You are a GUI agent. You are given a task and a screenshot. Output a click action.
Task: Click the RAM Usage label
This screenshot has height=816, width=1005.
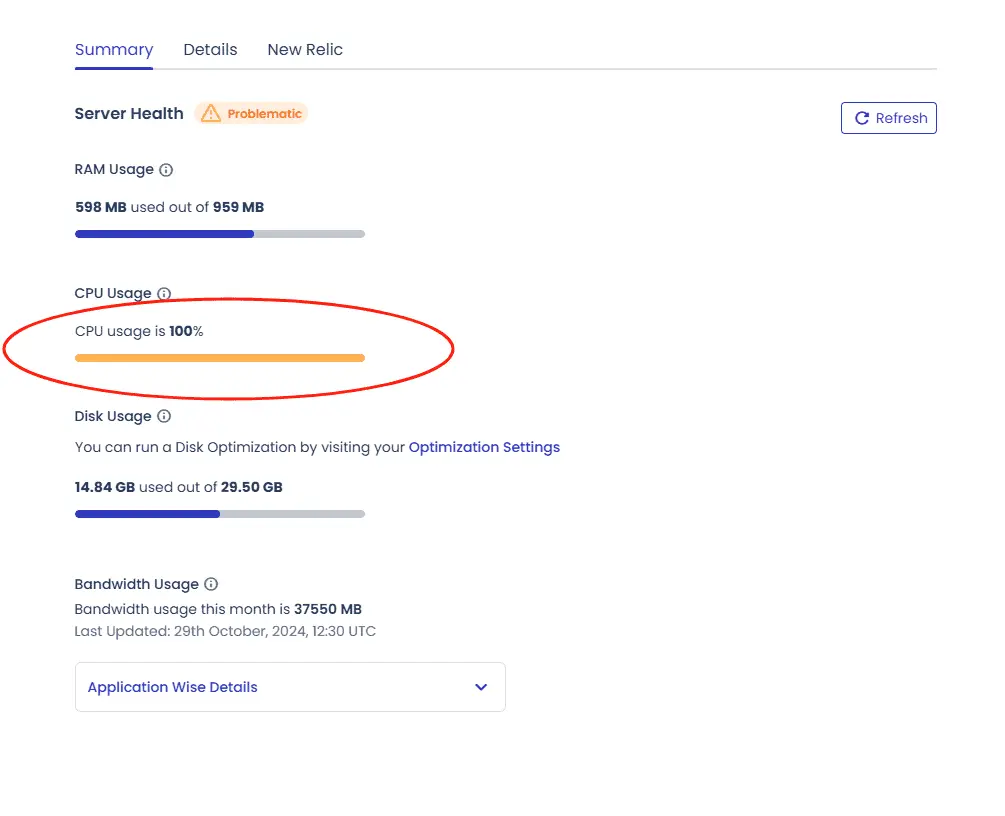tap(114, 170)
